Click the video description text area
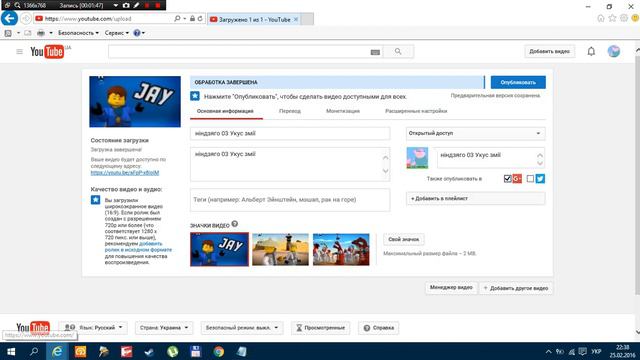 (290, 164)
